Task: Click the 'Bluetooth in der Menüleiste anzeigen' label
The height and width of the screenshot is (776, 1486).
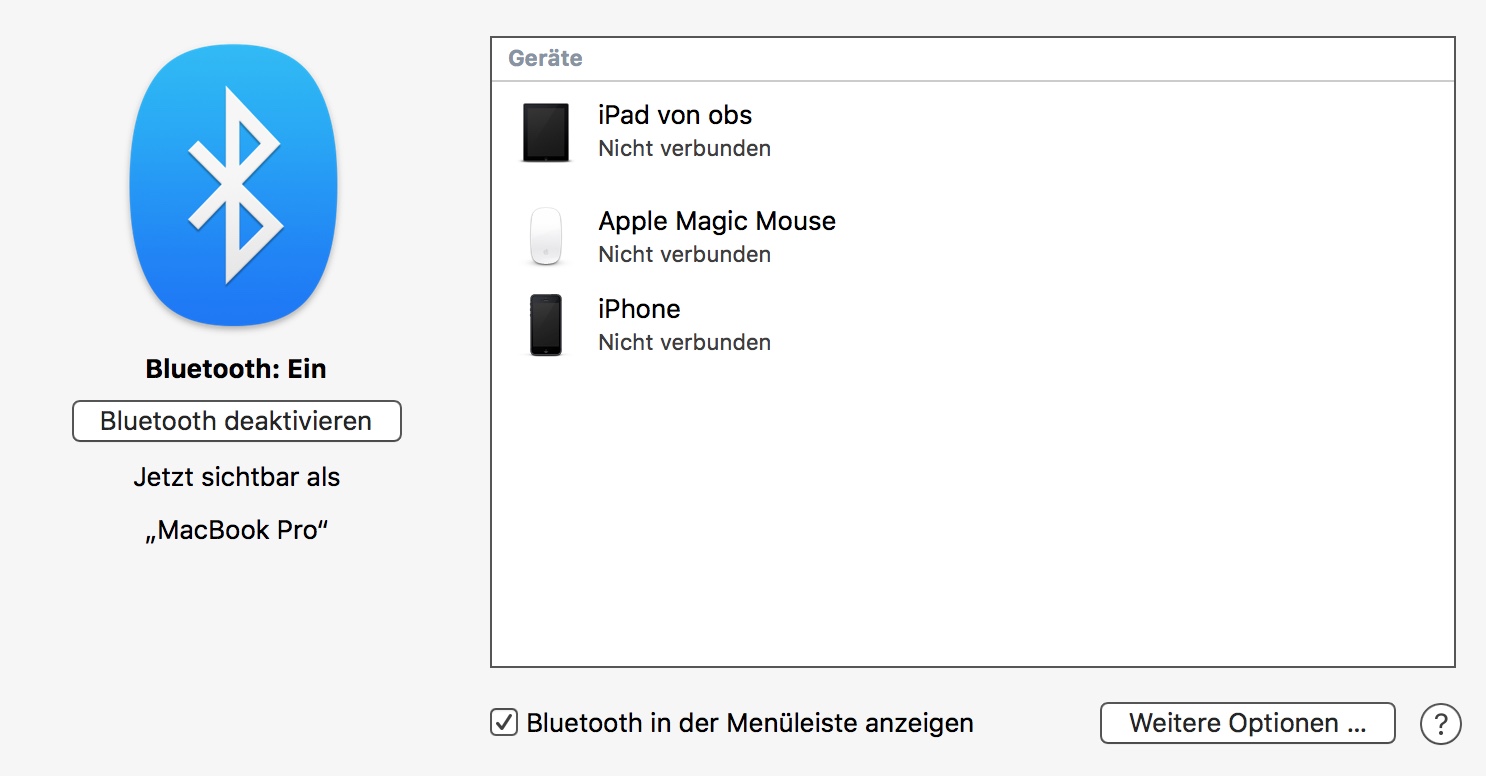Action: point(750,723)
